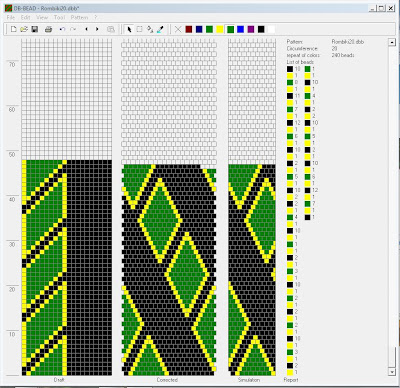The width and height of the screenshot is (400, 388).
Task: Shift the pattern left with arrow icon
Action: pyautogui.click(x=87, y=29)
